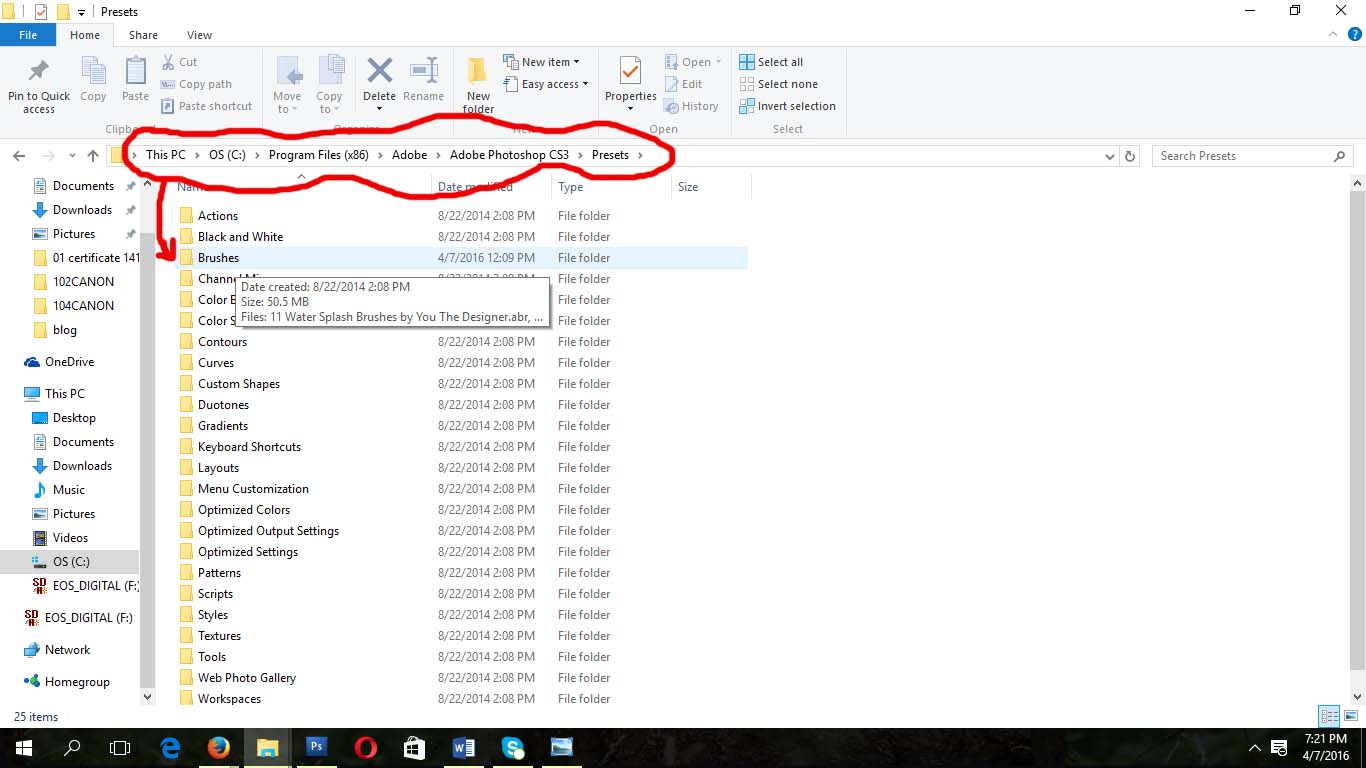Open the Action Center notifications icon
Viewport: 1366px width, 768px height.
(1278, 747)
